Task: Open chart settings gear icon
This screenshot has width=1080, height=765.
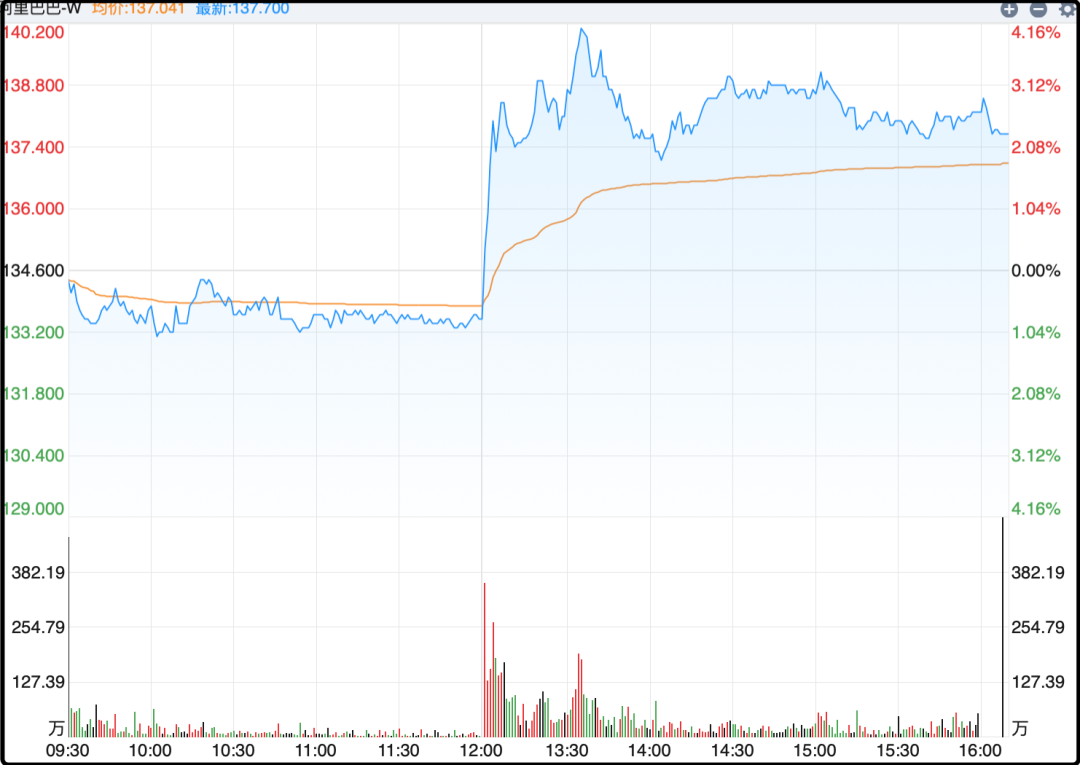Action: 1066,9
